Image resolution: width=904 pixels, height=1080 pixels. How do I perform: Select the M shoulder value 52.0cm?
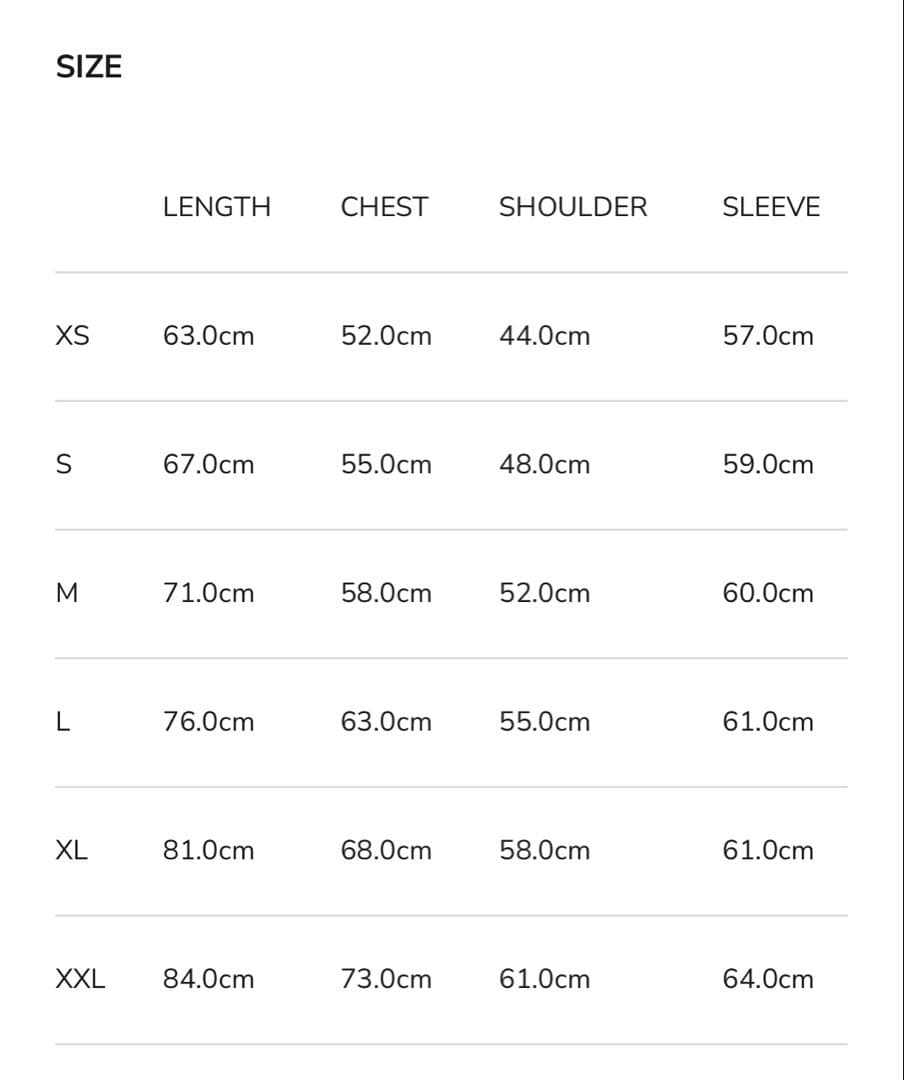coord(544,593)
